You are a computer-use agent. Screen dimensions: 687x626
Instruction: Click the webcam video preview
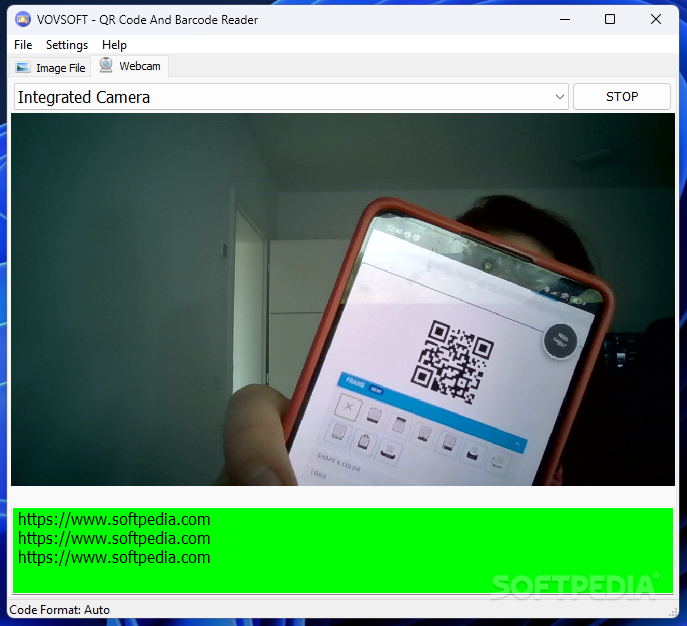pyautogui.click(x=343, y=299)
